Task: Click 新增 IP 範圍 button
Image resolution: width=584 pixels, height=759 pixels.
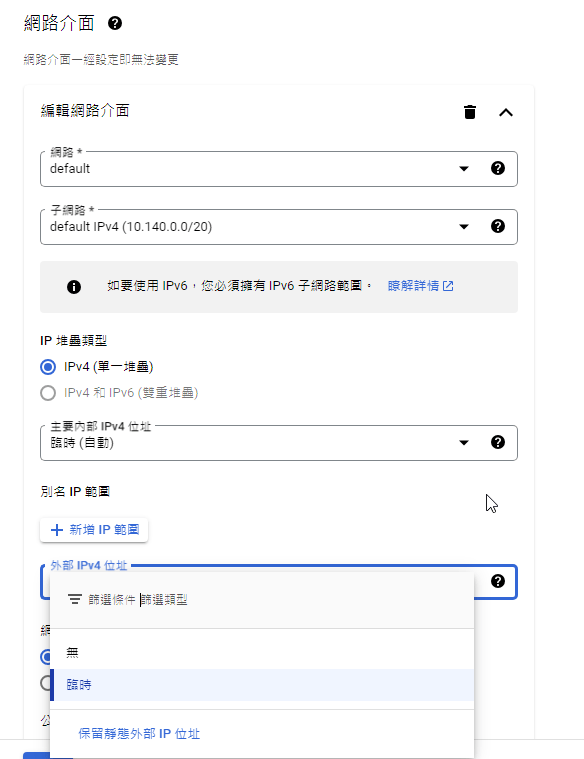Action: (x=94, y=530)
